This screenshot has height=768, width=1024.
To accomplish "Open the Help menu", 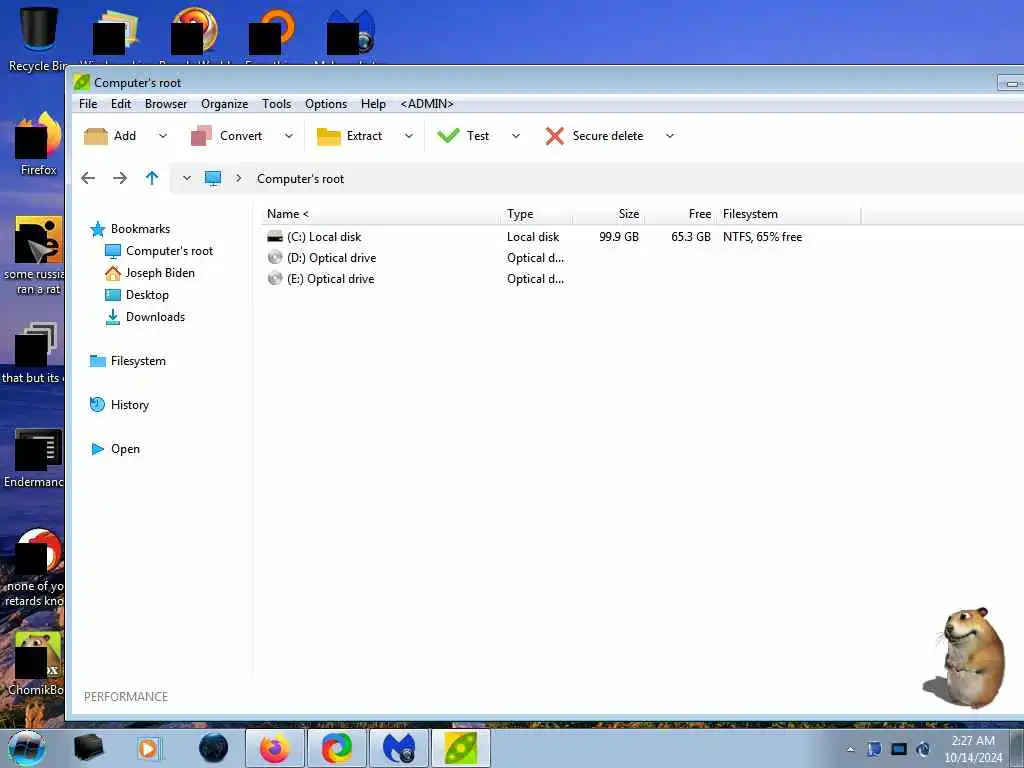I will pos(374,104).
